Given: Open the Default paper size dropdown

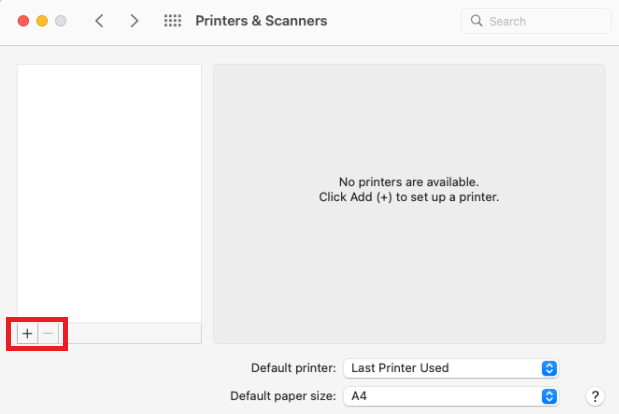Looking at the screenshot, I should [x=448, y=397].
